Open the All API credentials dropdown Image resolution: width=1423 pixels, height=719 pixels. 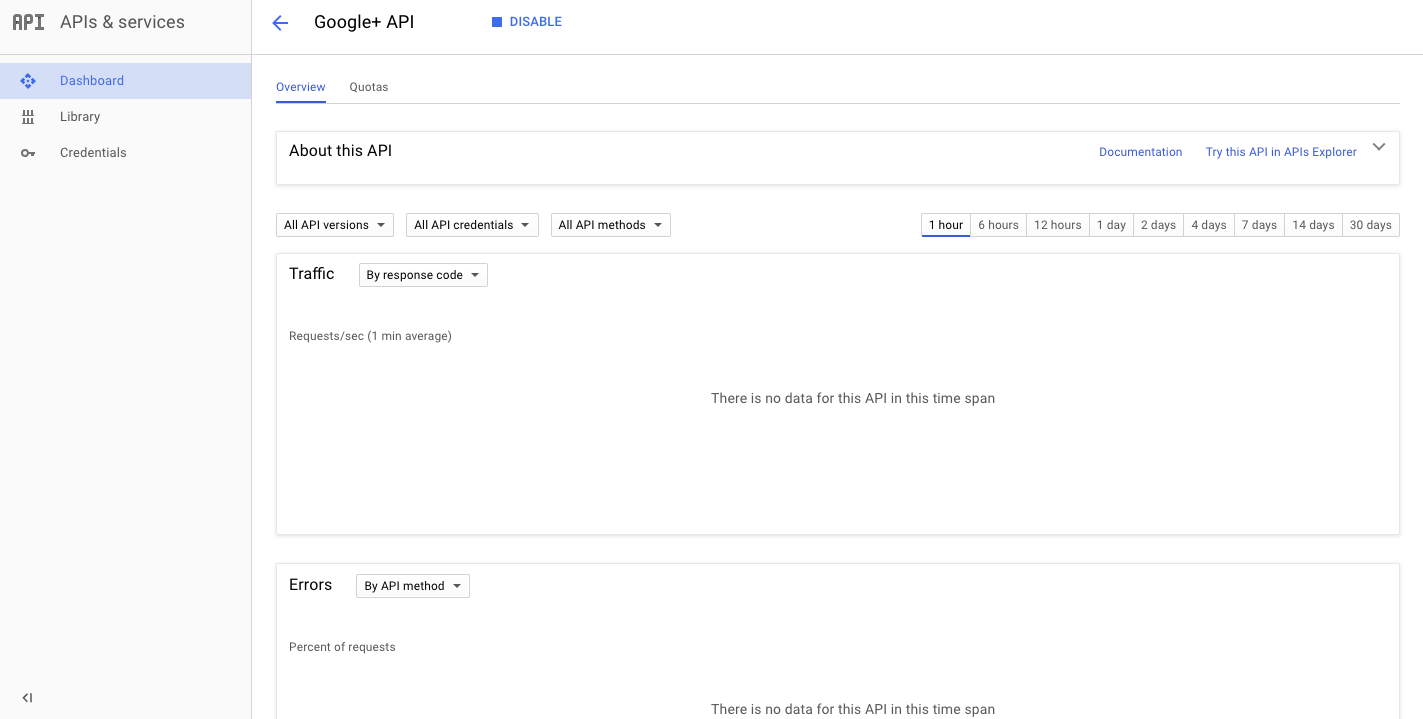click(472, 225)
